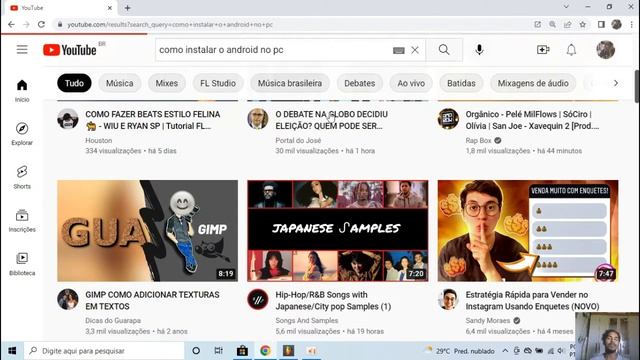
Task: Click the GIMP textures video thumbnail
Action: (147, 231)
